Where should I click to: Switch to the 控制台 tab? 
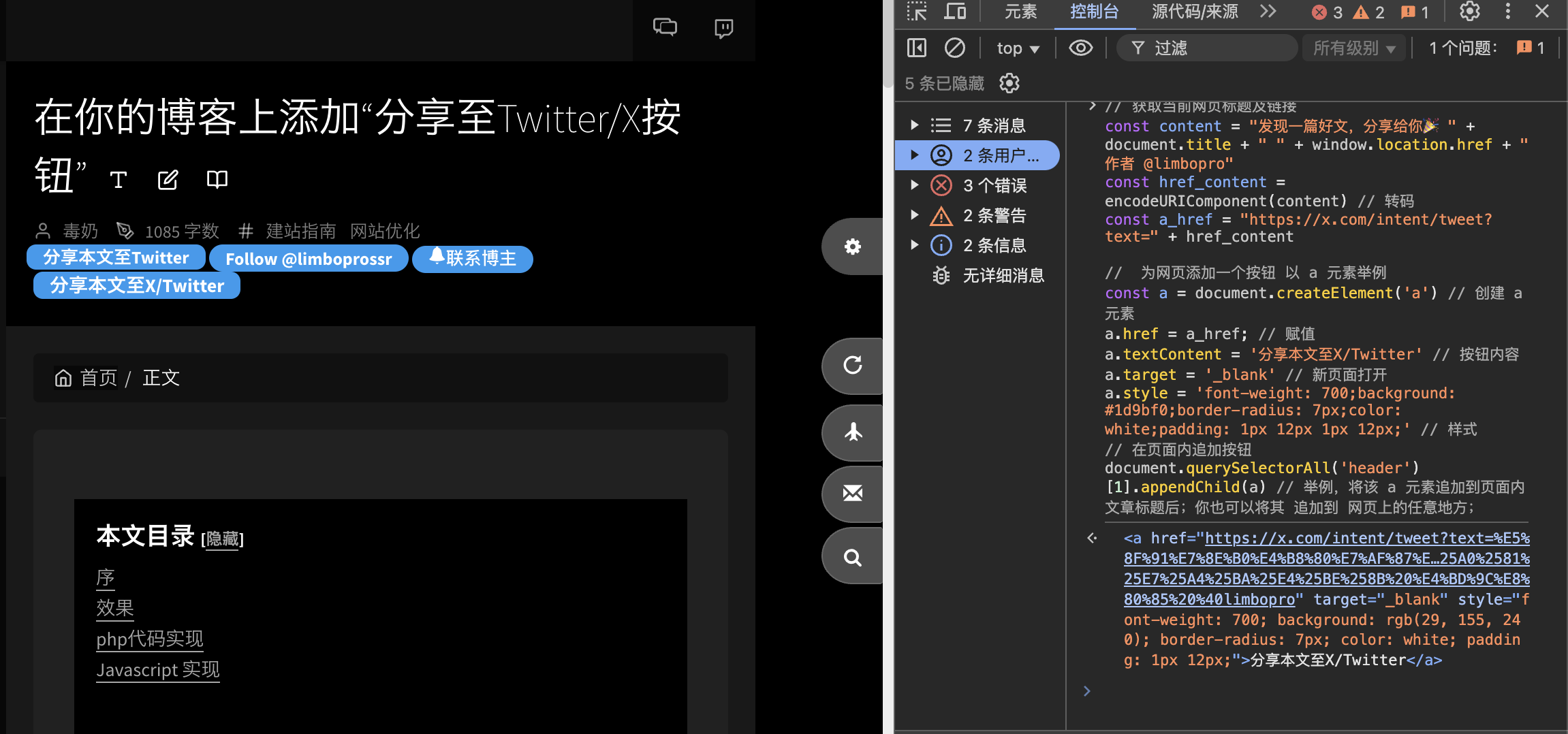(1094, 12)
